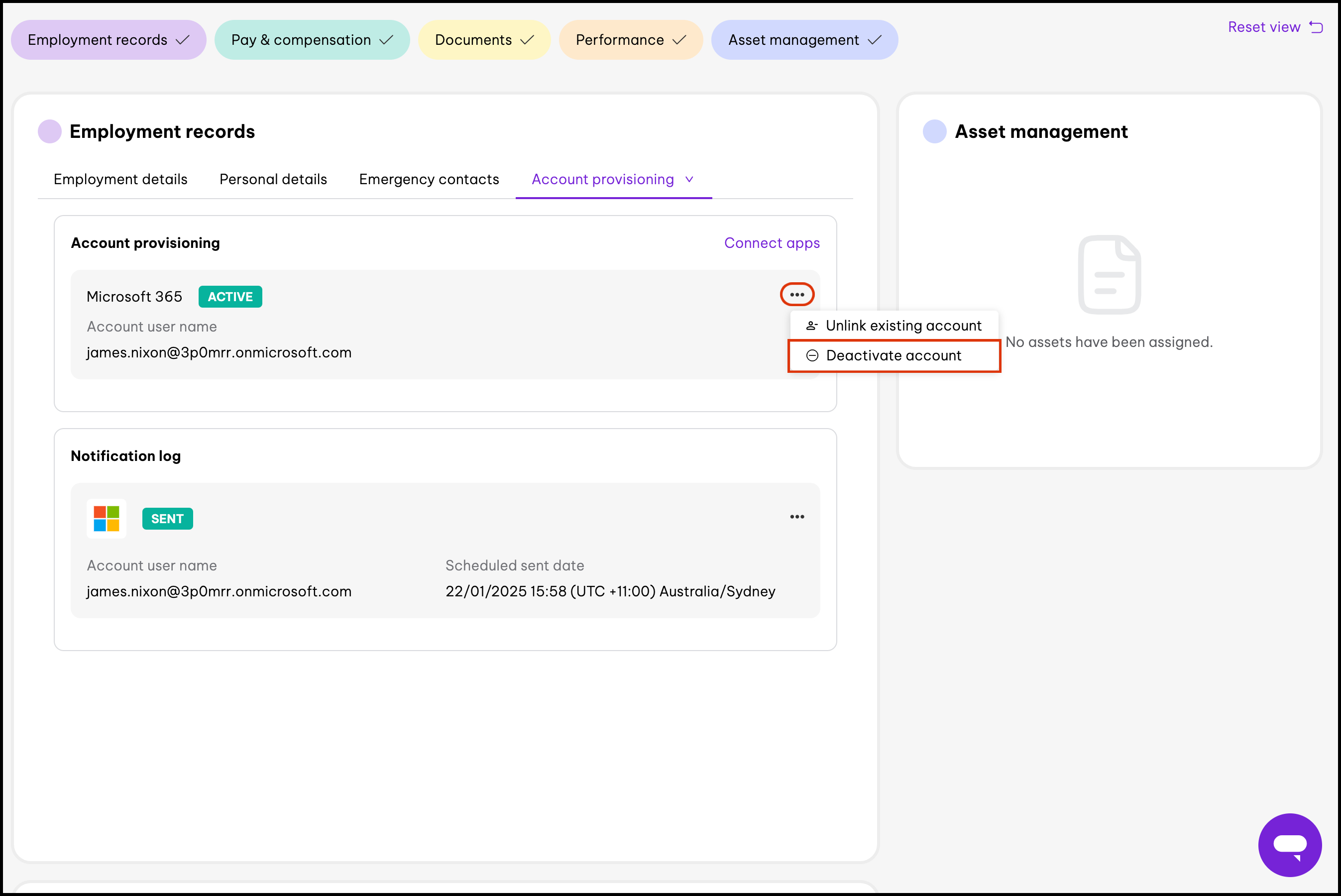Image resolution: width=1341 pixels, height=896 pixels.
Task: Toggle the Employment records filter chip
Action: 109,40
